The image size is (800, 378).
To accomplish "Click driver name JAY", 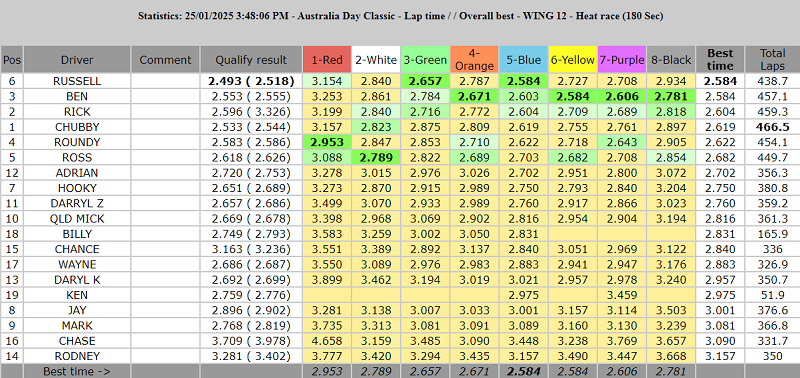I will click(x=77, y=310).
